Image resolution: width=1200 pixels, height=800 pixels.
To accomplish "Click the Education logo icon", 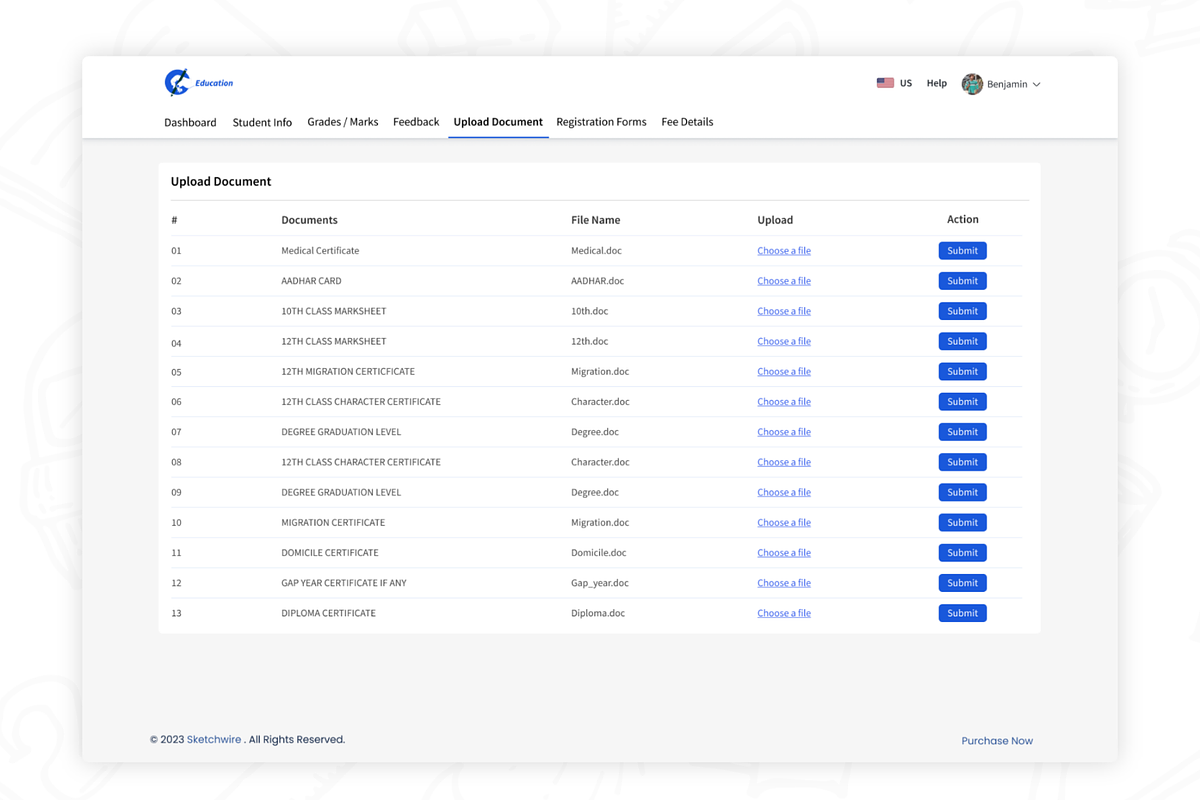I will [177, 83].
